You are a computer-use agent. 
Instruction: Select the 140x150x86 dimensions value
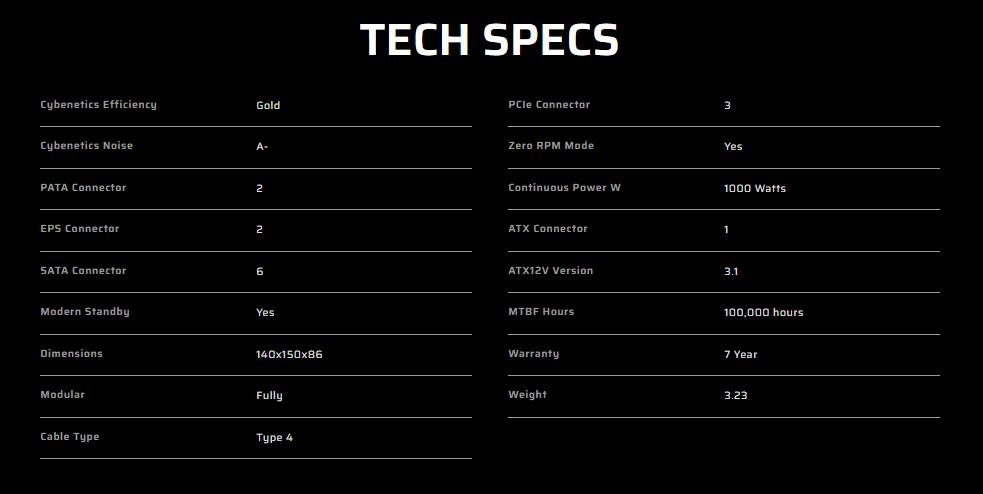[x=289, y=354]
